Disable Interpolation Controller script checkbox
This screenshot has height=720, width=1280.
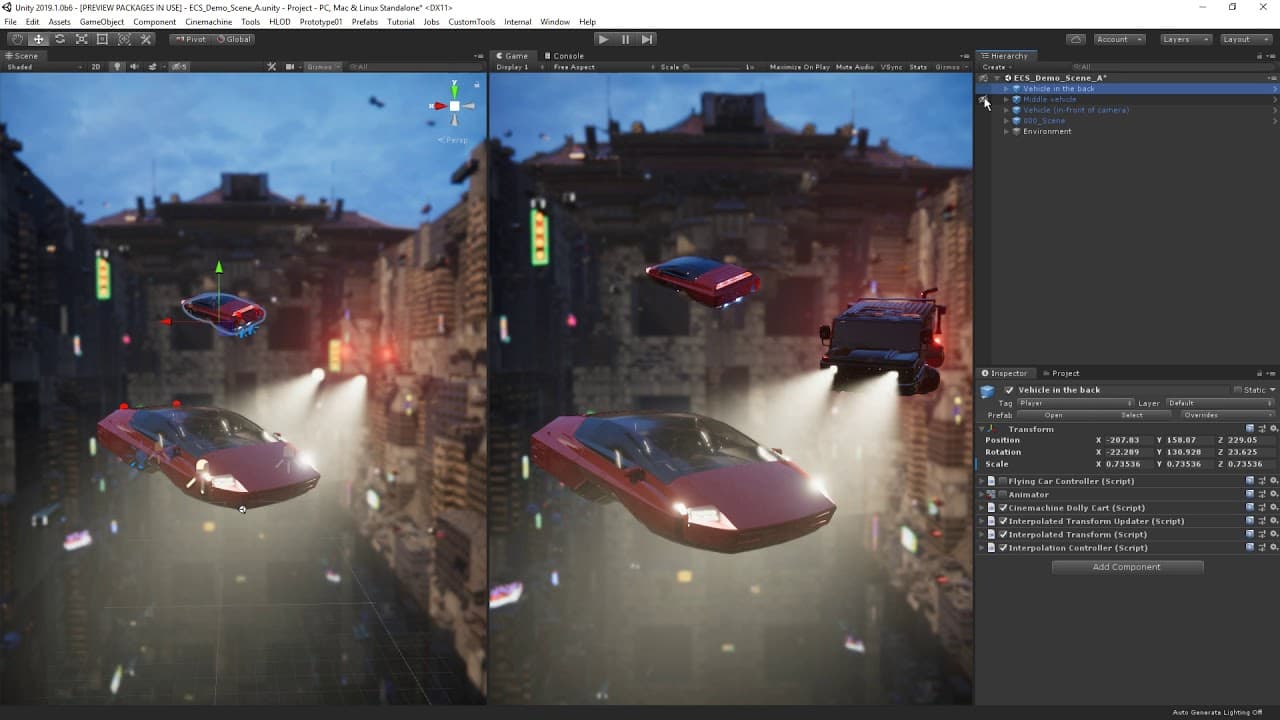point(1003,548)
